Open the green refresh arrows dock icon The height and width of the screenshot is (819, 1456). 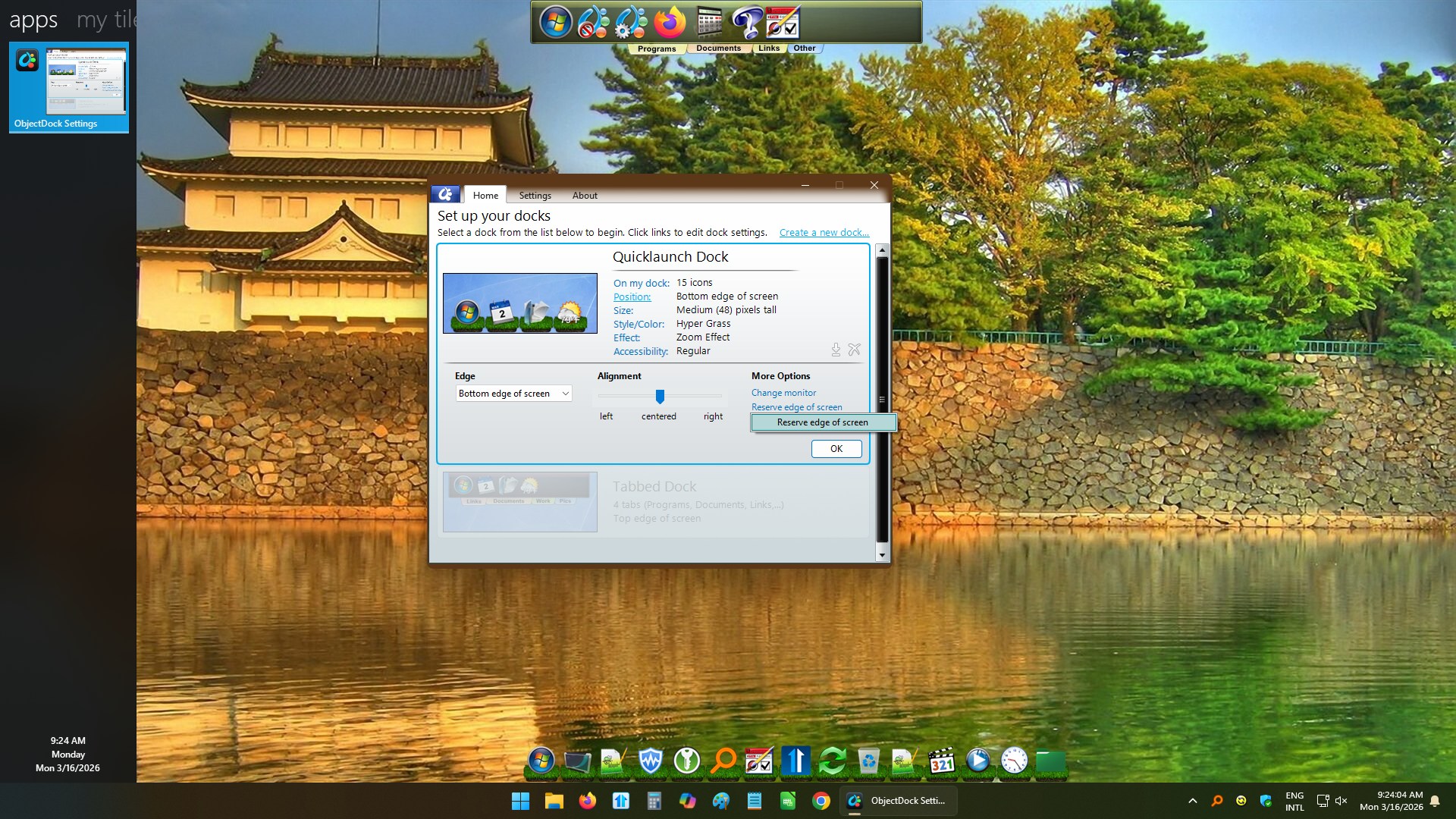tap(832, 760)
